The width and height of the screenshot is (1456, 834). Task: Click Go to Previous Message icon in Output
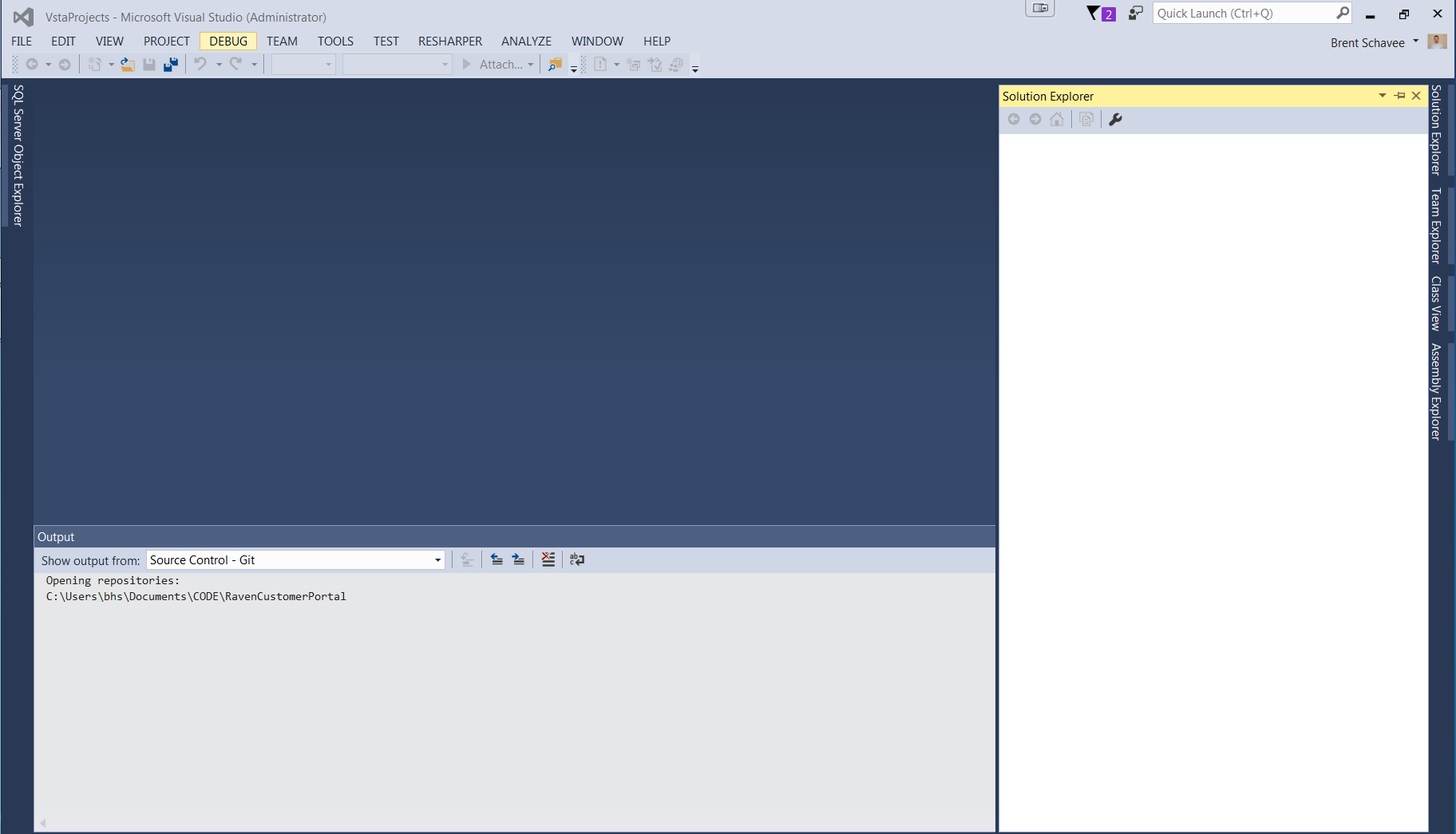point(497,559)
